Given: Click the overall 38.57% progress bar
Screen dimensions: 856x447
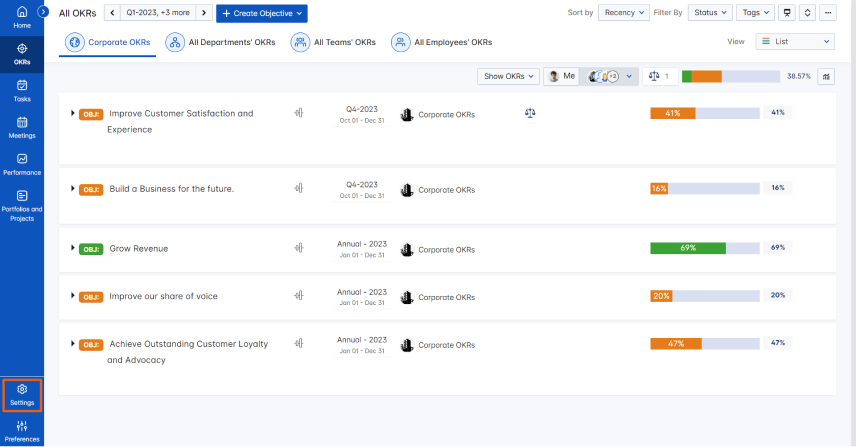Looking at the screenshot, I should [x=730, y=76].
